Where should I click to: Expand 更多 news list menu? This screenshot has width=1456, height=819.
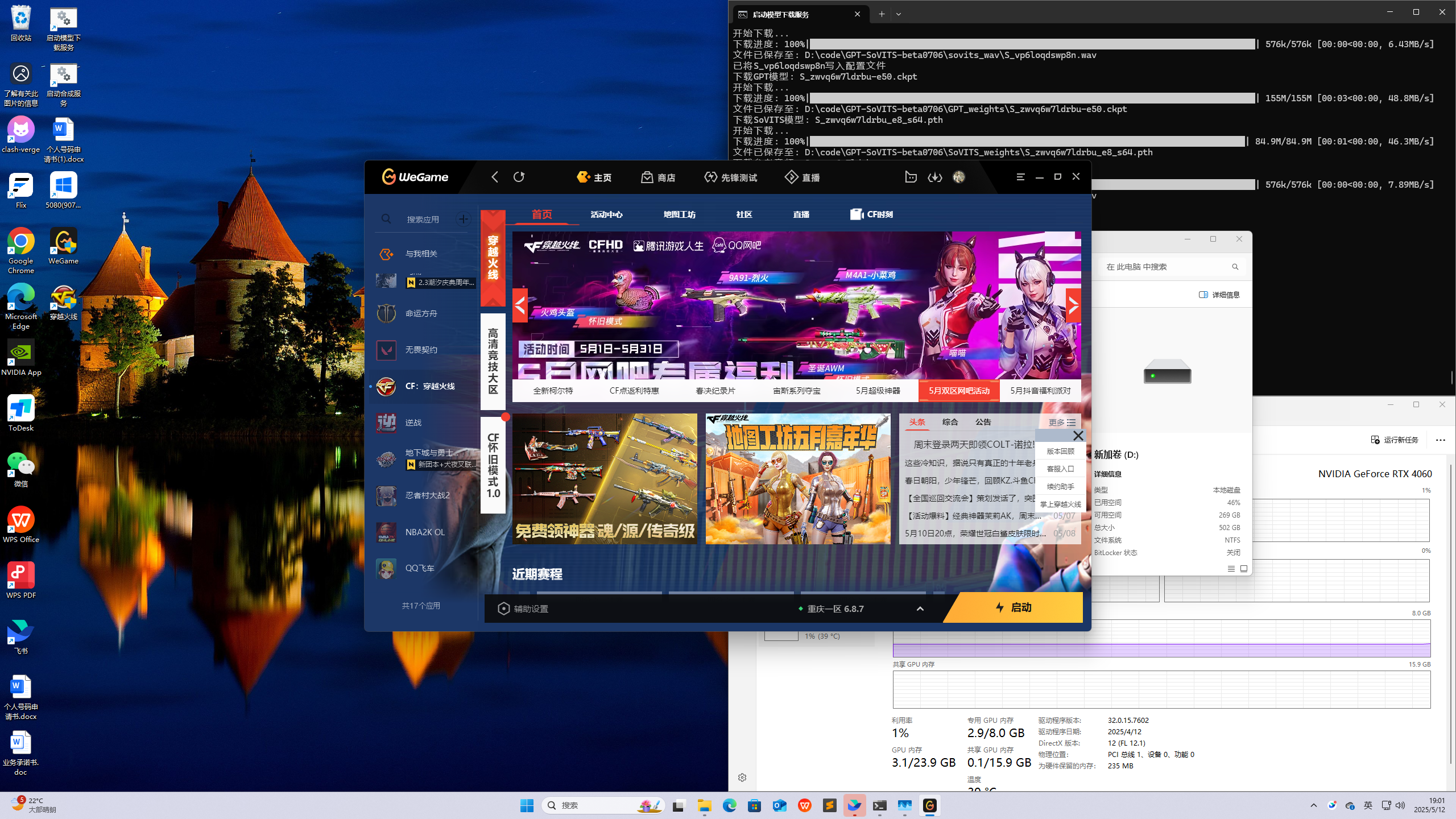1062,422
